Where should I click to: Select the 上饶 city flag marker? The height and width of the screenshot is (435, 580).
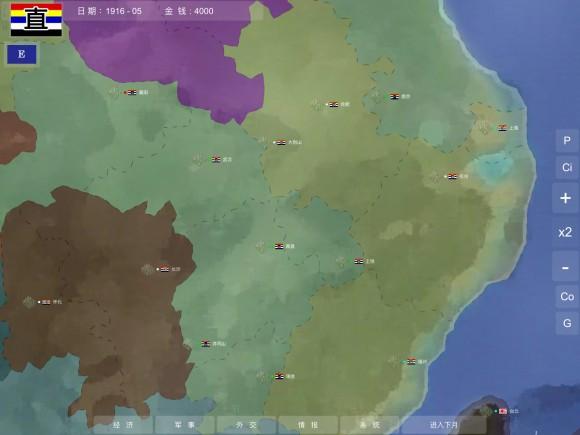[x=359, y=261]
